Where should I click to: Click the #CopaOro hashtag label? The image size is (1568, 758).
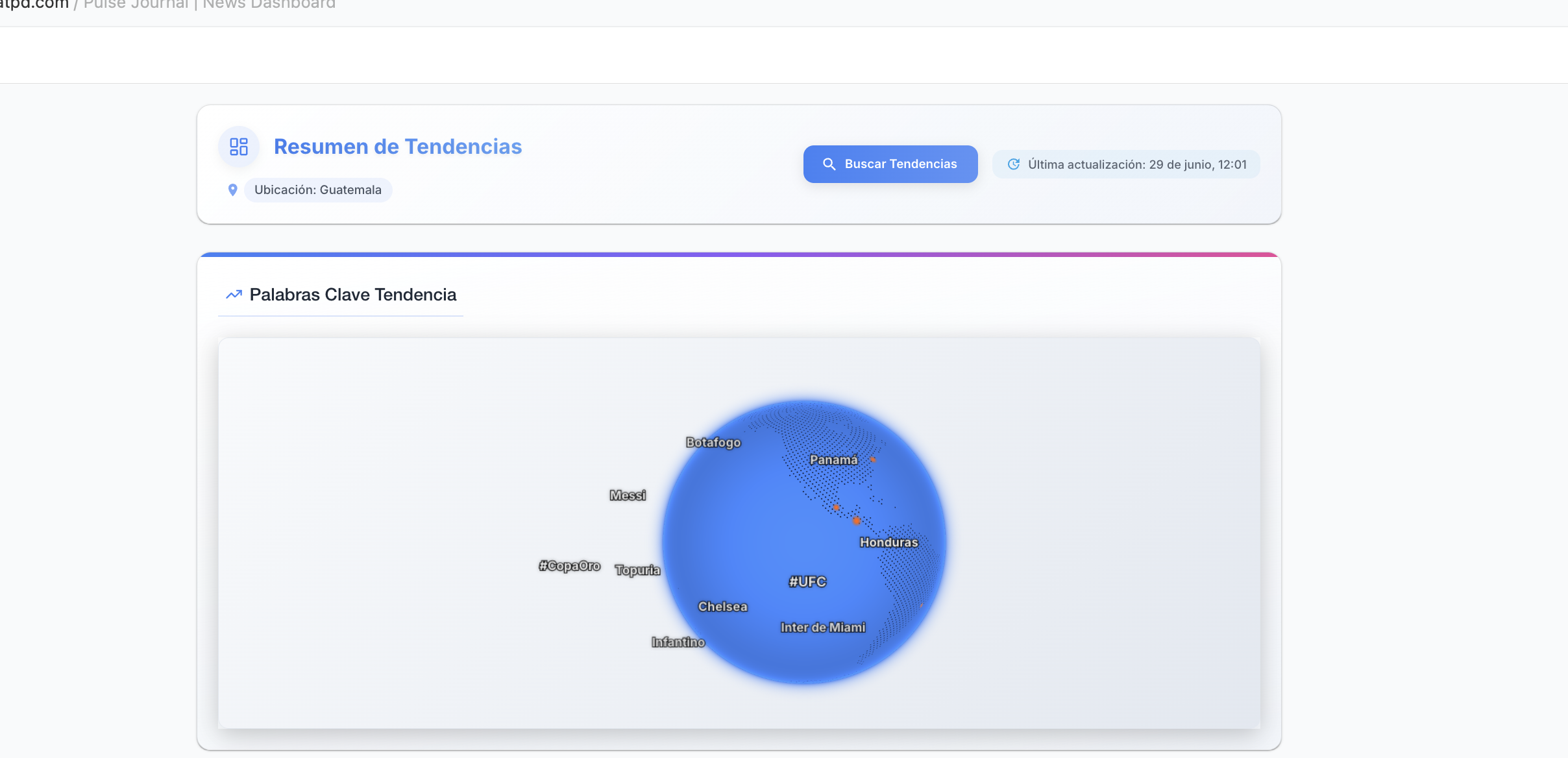tap(569, 566)
